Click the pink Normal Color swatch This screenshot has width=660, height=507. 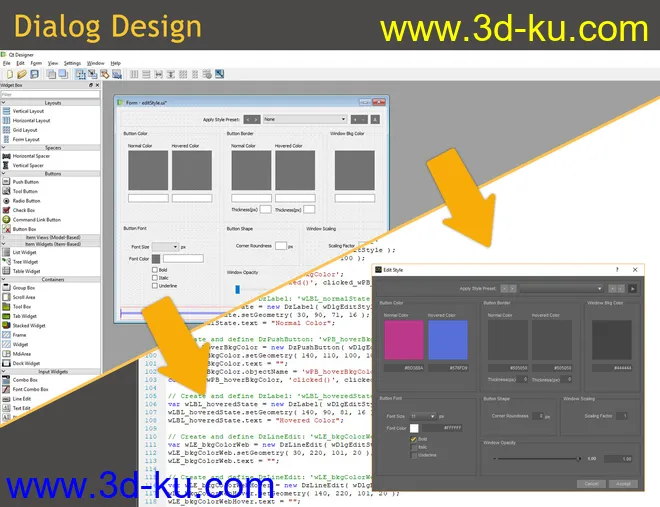402,341
